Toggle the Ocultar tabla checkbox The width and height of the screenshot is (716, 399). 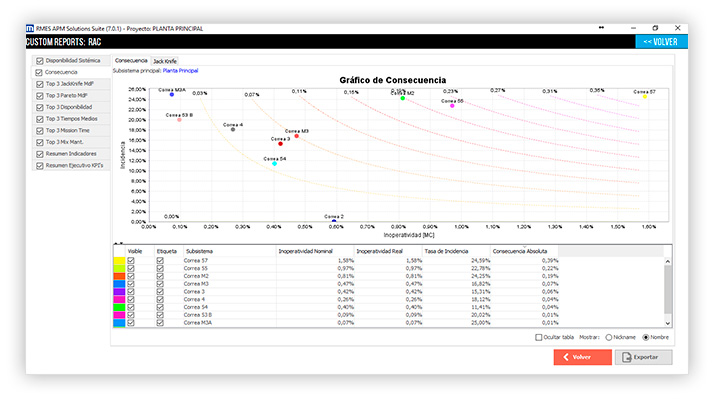pyautogui.click(x=539, y=337)
